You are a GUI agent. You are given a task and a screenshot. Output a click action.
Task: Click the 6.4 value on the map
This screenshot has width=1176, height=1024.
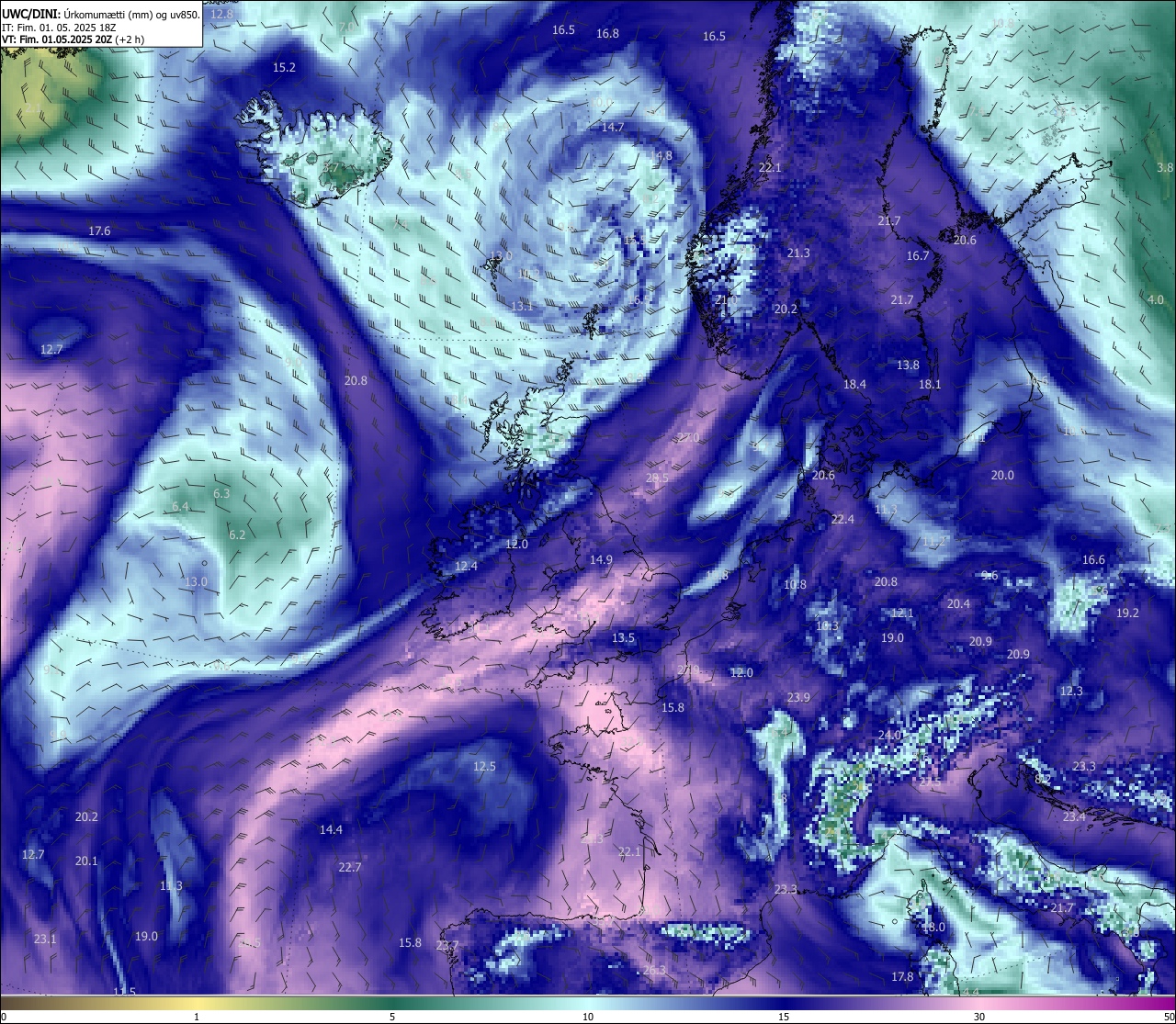tap(180, 507)
